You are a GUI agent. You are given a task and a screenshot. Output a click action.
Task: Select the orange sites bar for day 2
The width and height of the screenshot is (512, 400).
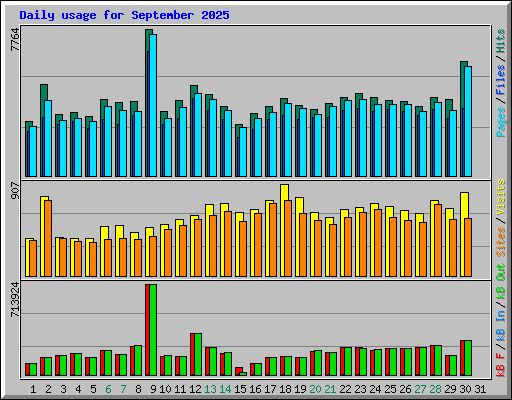tap(48, 238)
